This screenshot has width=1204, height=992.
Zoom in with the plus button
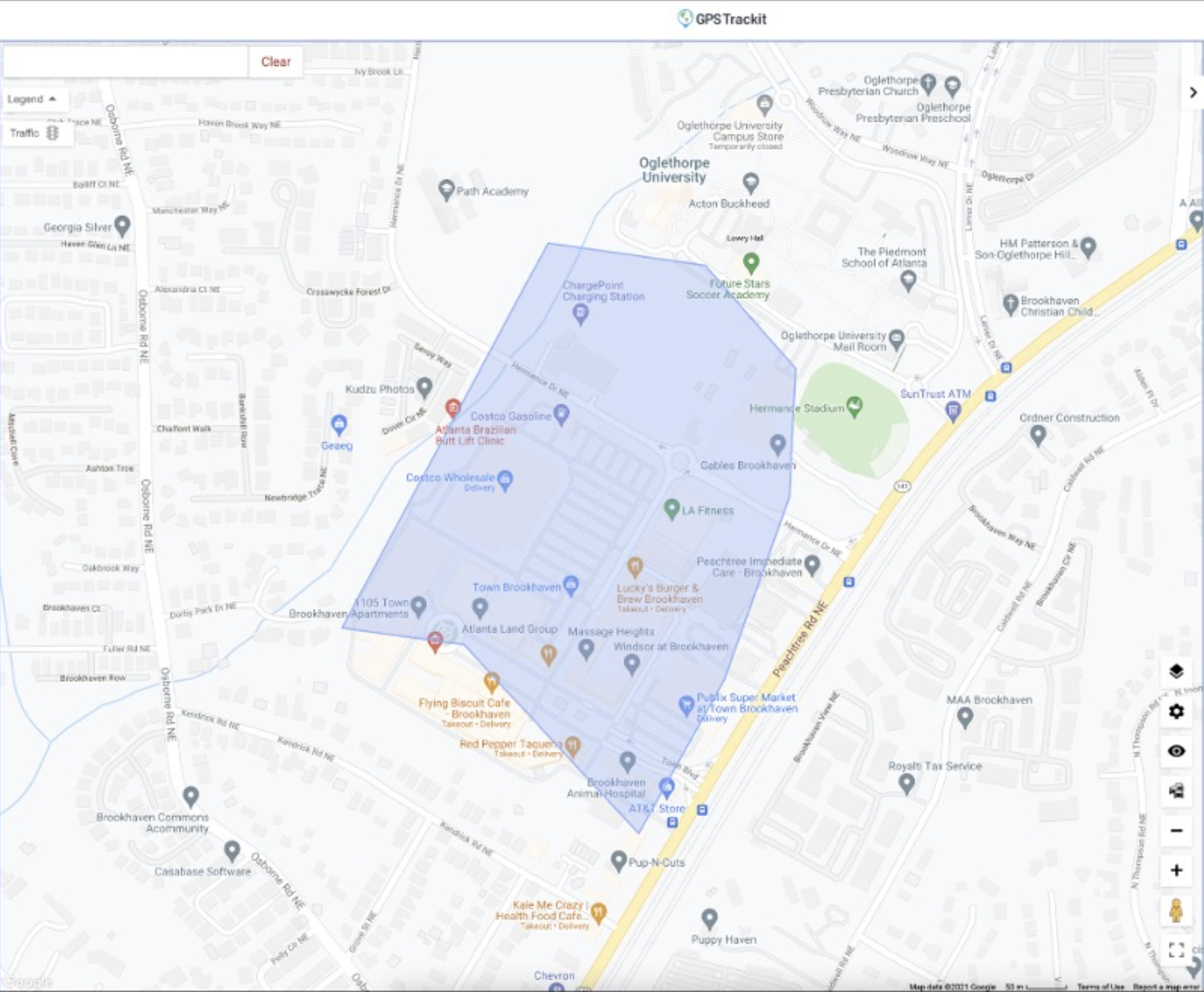tap(1176, 871)
